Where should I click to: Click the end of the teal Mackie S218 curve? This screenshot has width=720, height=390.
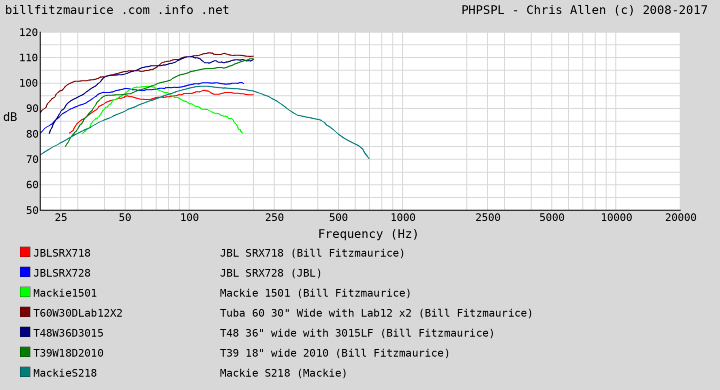click(369, 158)
